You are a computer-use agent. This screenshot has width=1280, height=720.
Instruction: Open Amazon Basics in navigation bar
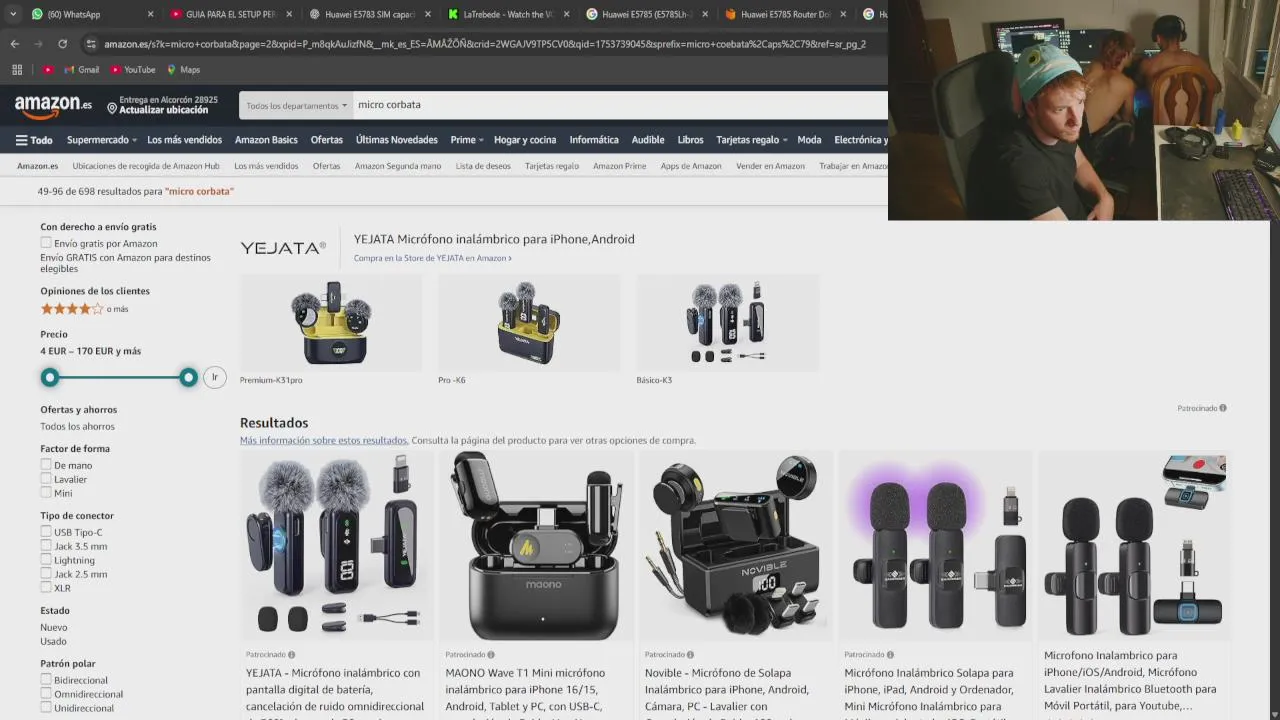pos(266,140)
